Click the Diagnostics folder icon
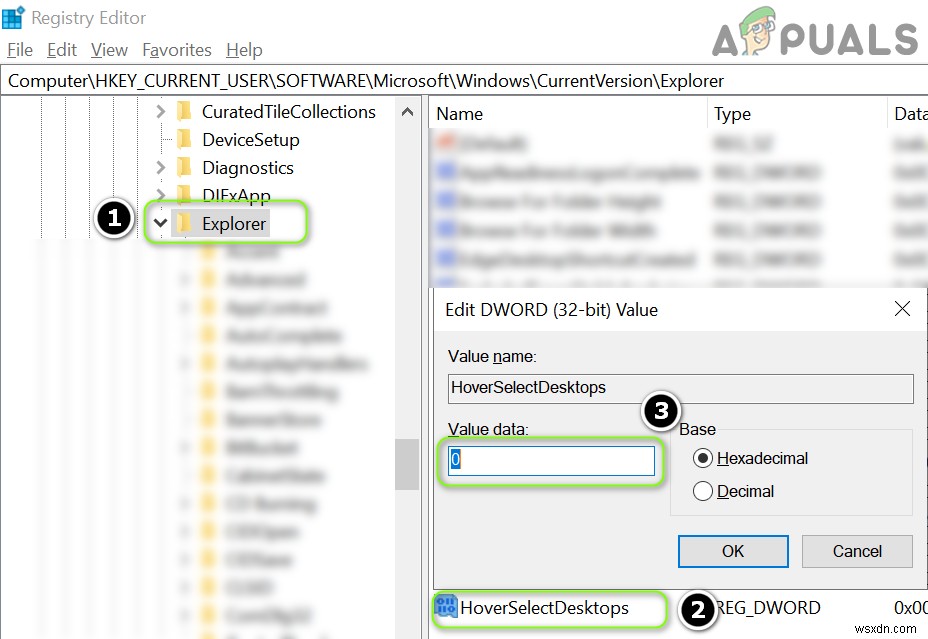Image resolution: width=928 pixels, height=639 pixels. tap(187, 168)
